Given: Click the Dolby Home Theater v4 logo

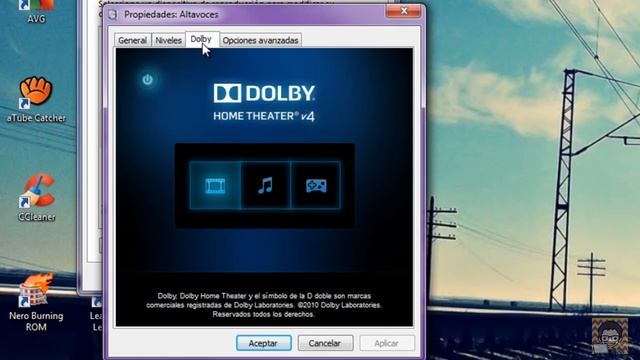Looking at the screenshot, I should (x=264, y=102).
